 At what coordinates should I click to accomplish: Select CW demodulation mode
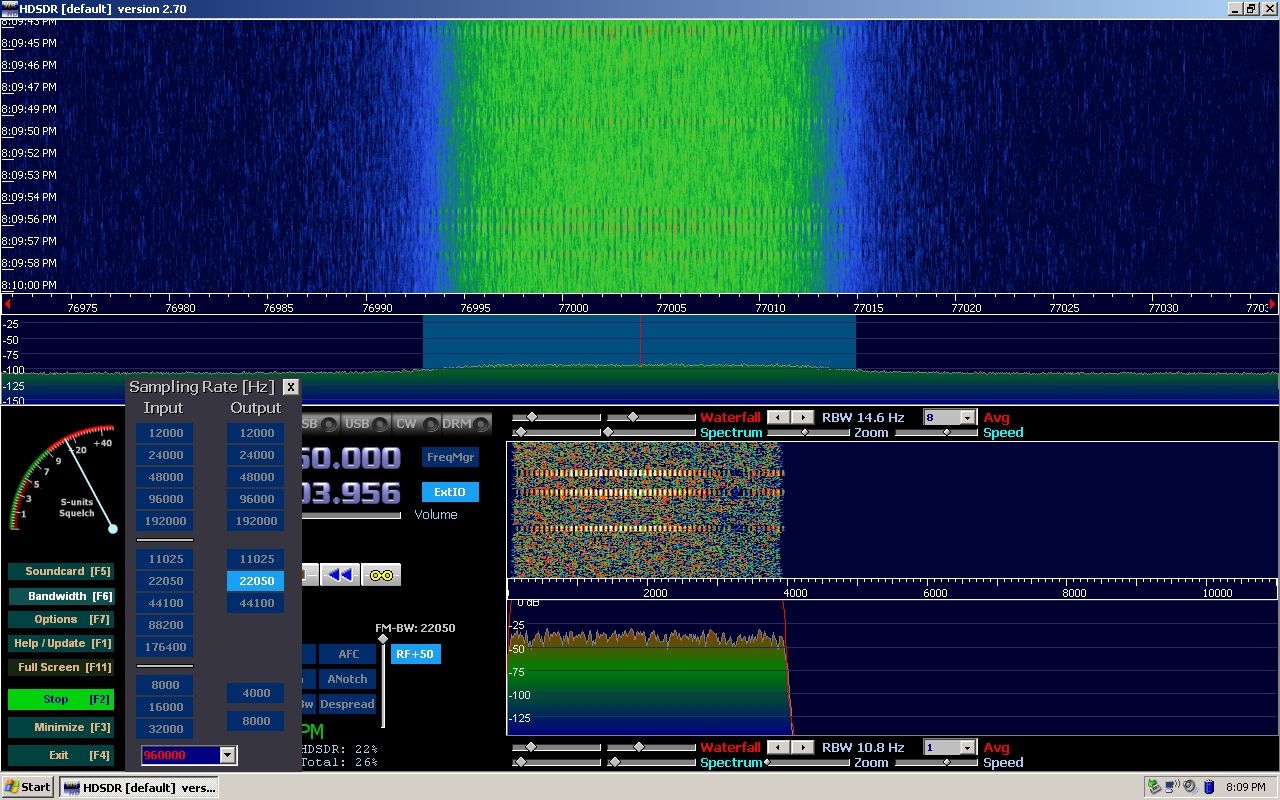coord(417,424)
